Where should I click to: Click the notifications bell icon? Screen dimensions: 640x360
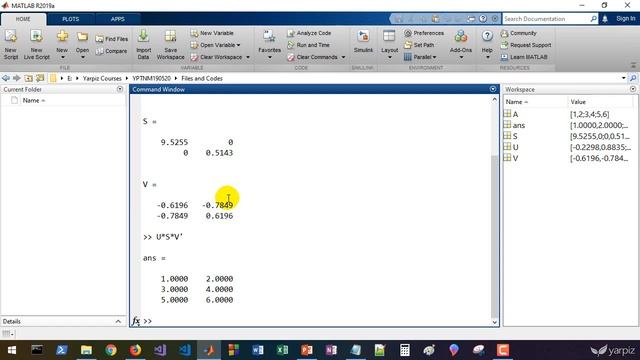tap(605, 19)
